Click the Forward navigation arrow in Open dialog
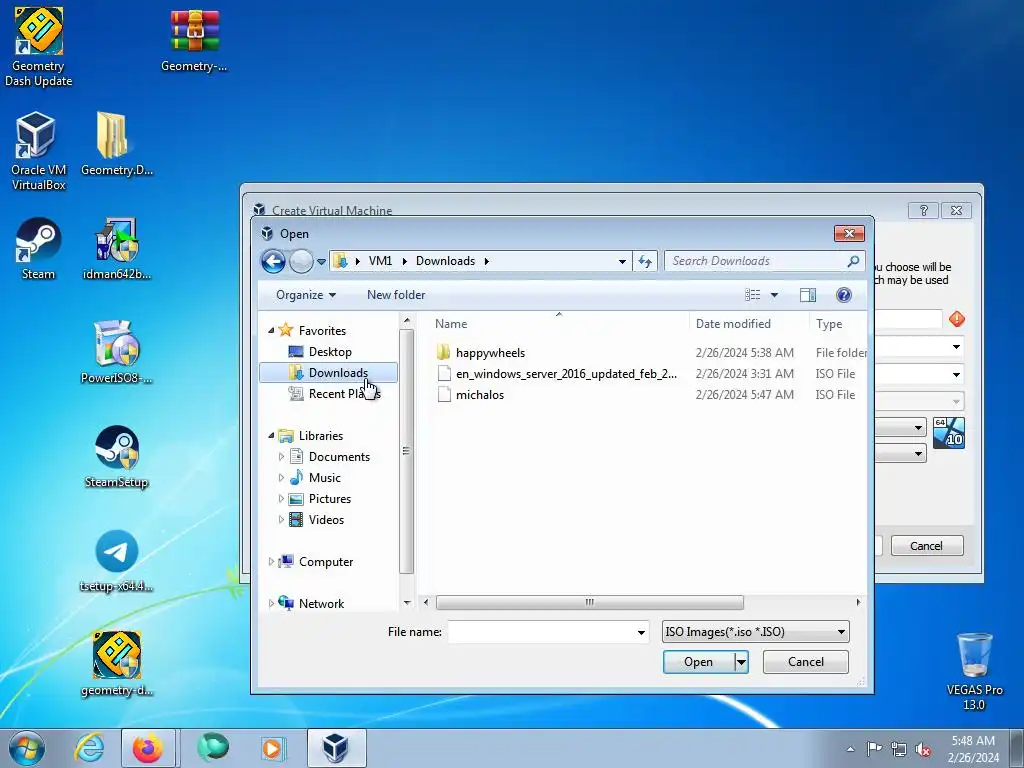The height and width of the screenshot is (768, 1024). pos(301,262)
